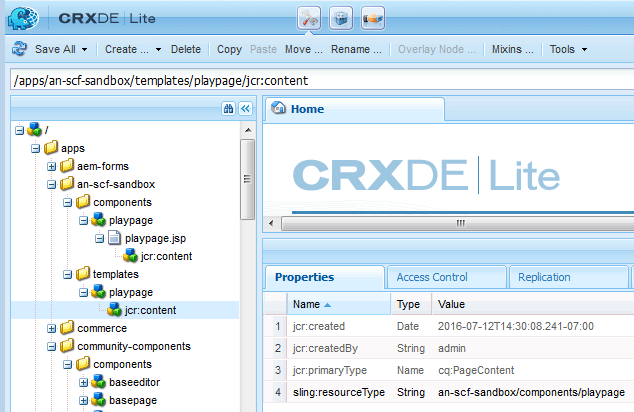Image resolution: width=634 pixels, height=412 pixels.
Task: Click the repository path input field
Action: 322,80
